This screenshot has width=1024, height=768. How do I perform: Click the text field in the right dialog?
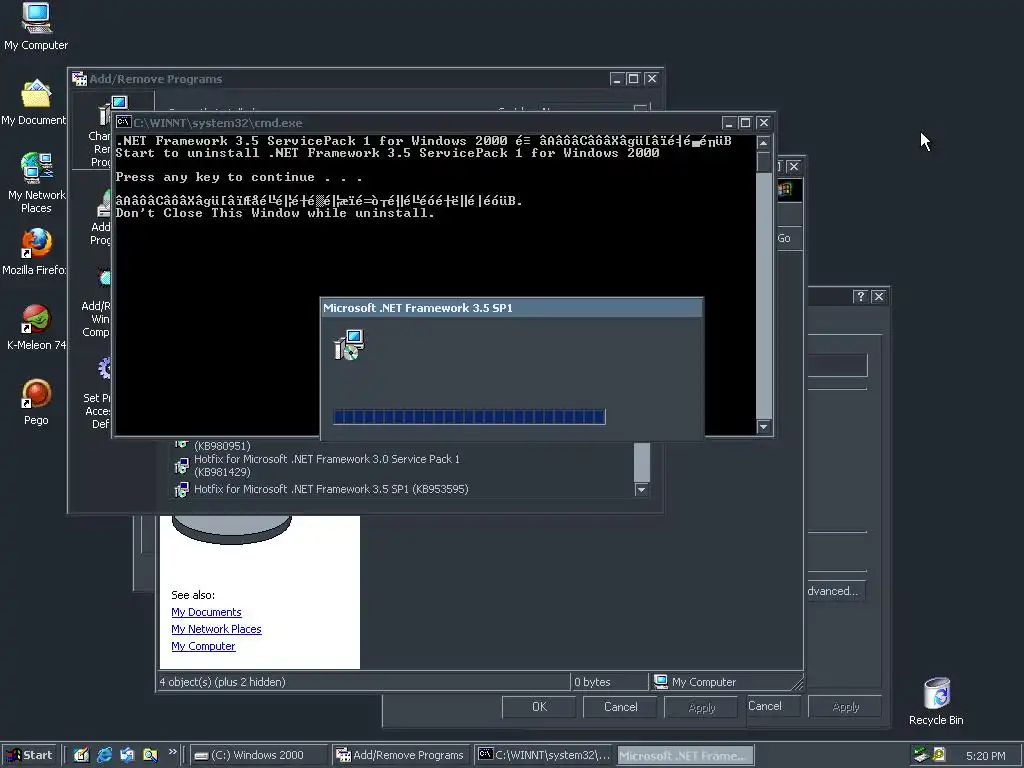[x=837, y=366]
